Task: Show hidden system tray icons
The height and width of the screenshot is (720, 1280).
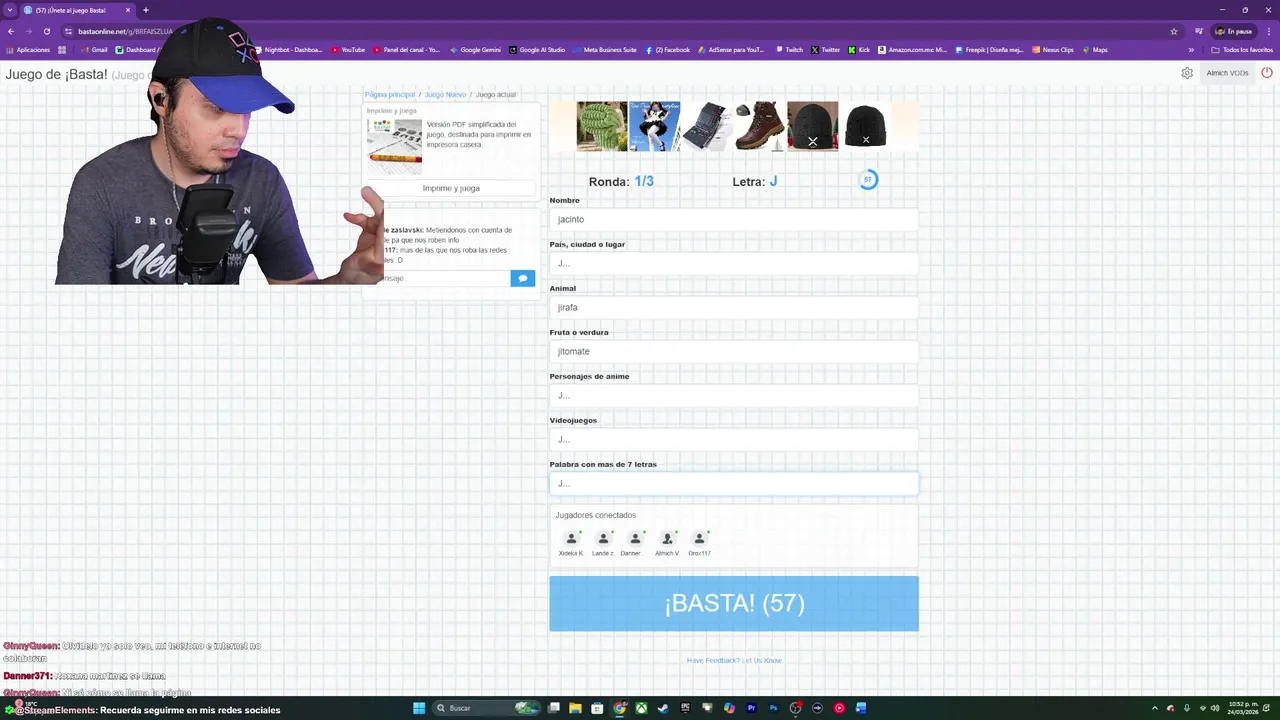Action: [1155, 708]
